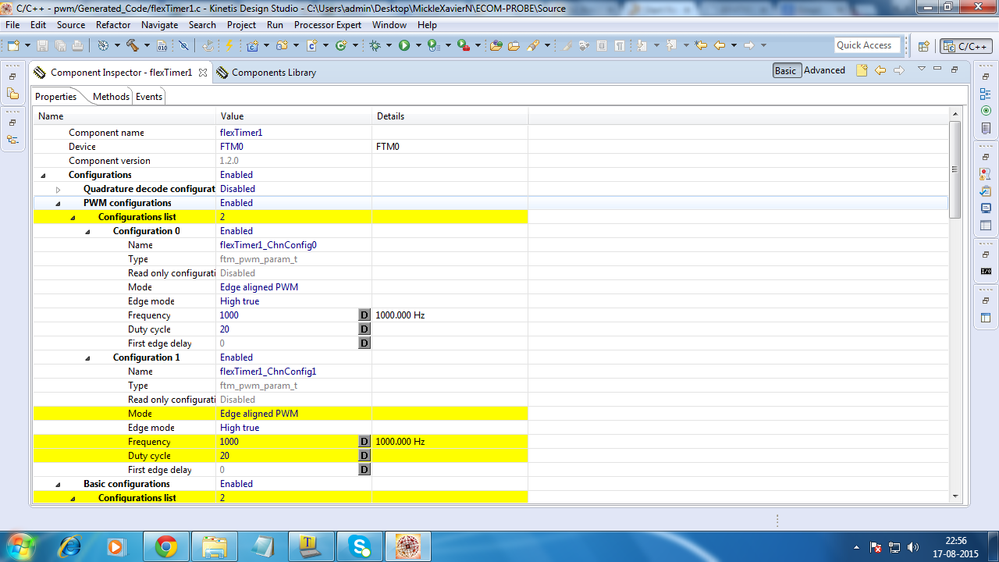Switch inspector to Basic view

(785, 71)
